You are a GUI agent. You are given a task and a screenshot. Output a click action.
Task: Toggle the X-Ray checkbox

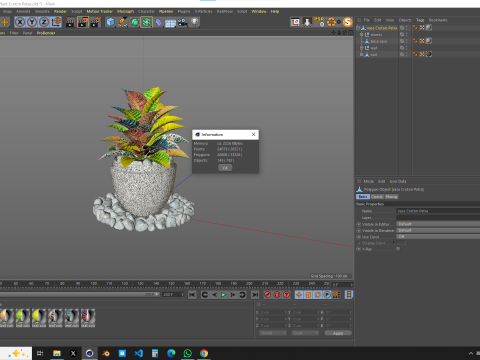pyautogui.click(x=398, y=249)
